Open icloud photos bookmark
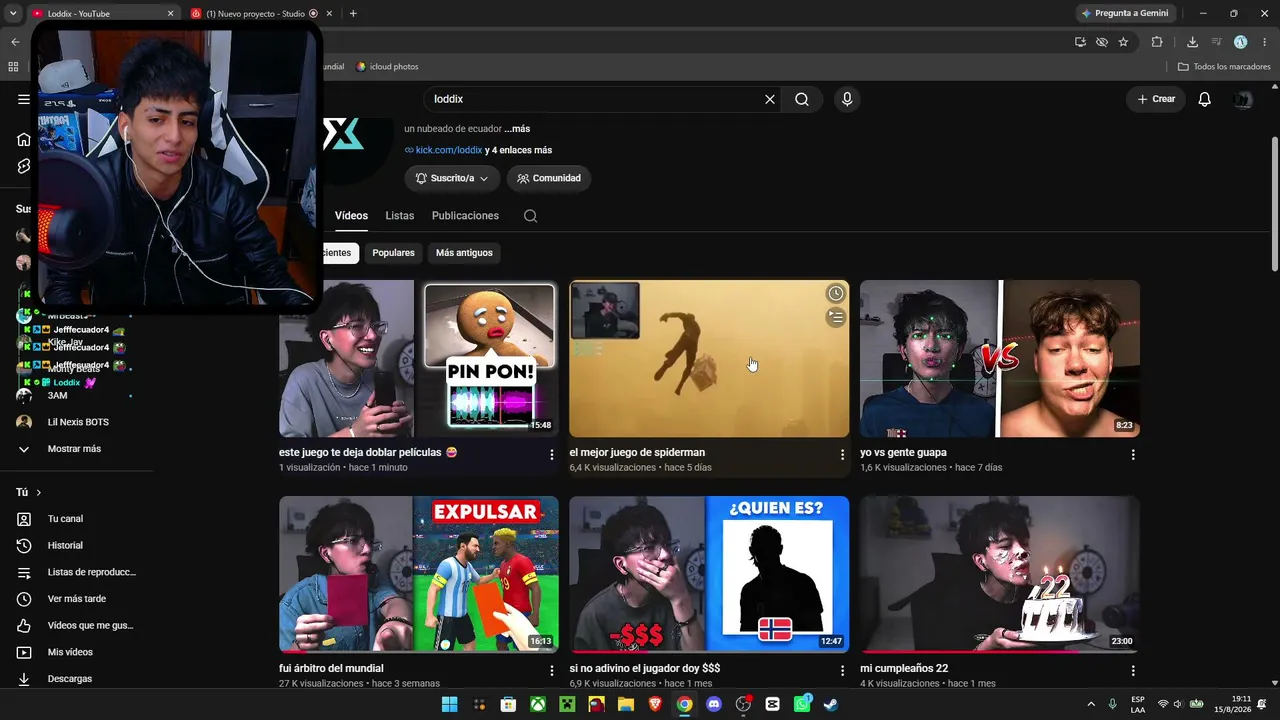The width and height of the screenshot is (1280, 720). 387,67
